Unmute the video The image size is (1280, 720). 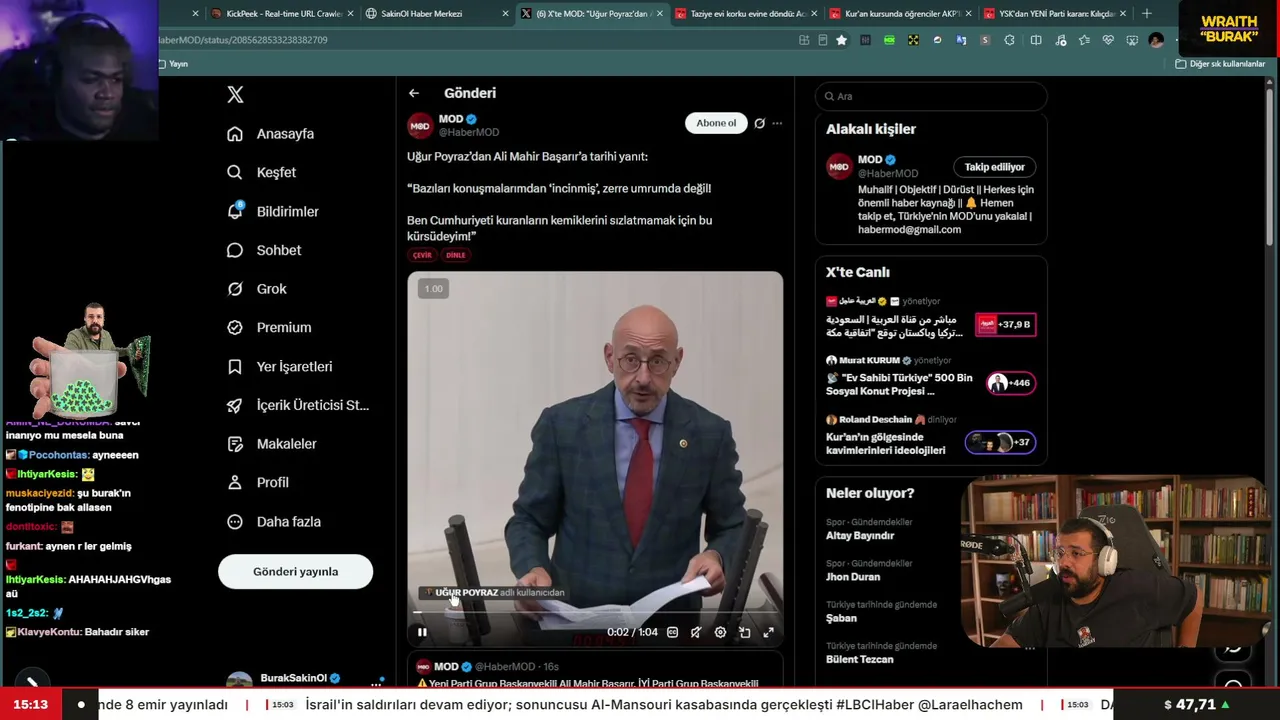[x=696, y=632]
